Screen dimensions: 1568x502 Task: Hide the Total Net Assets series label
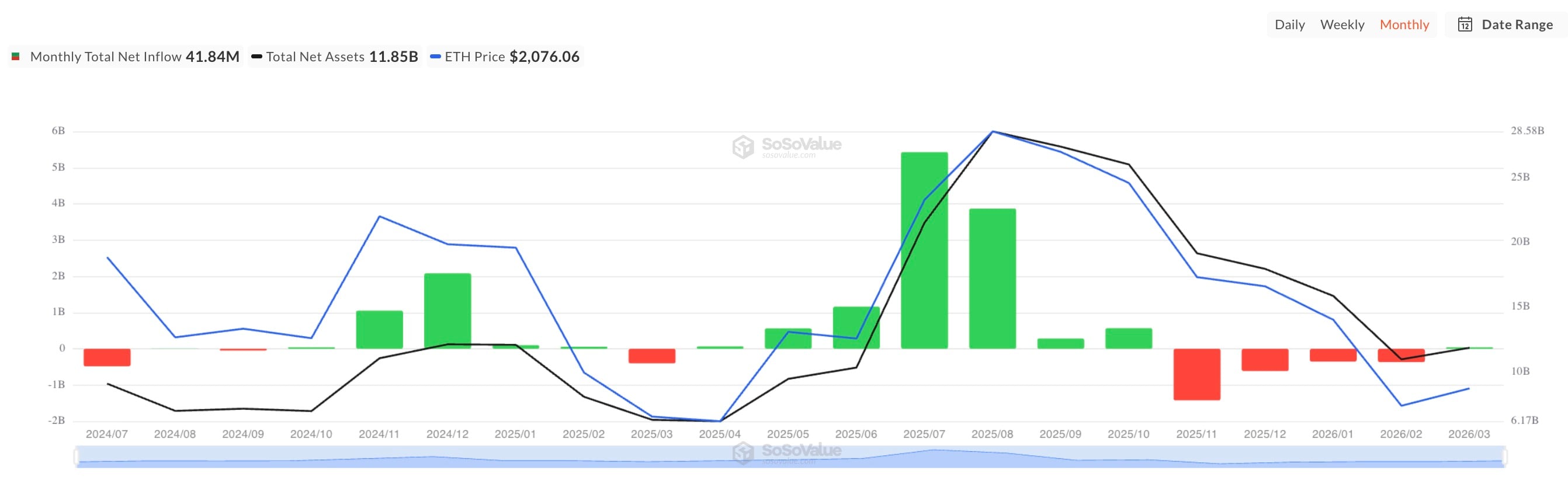click(315, 57)
